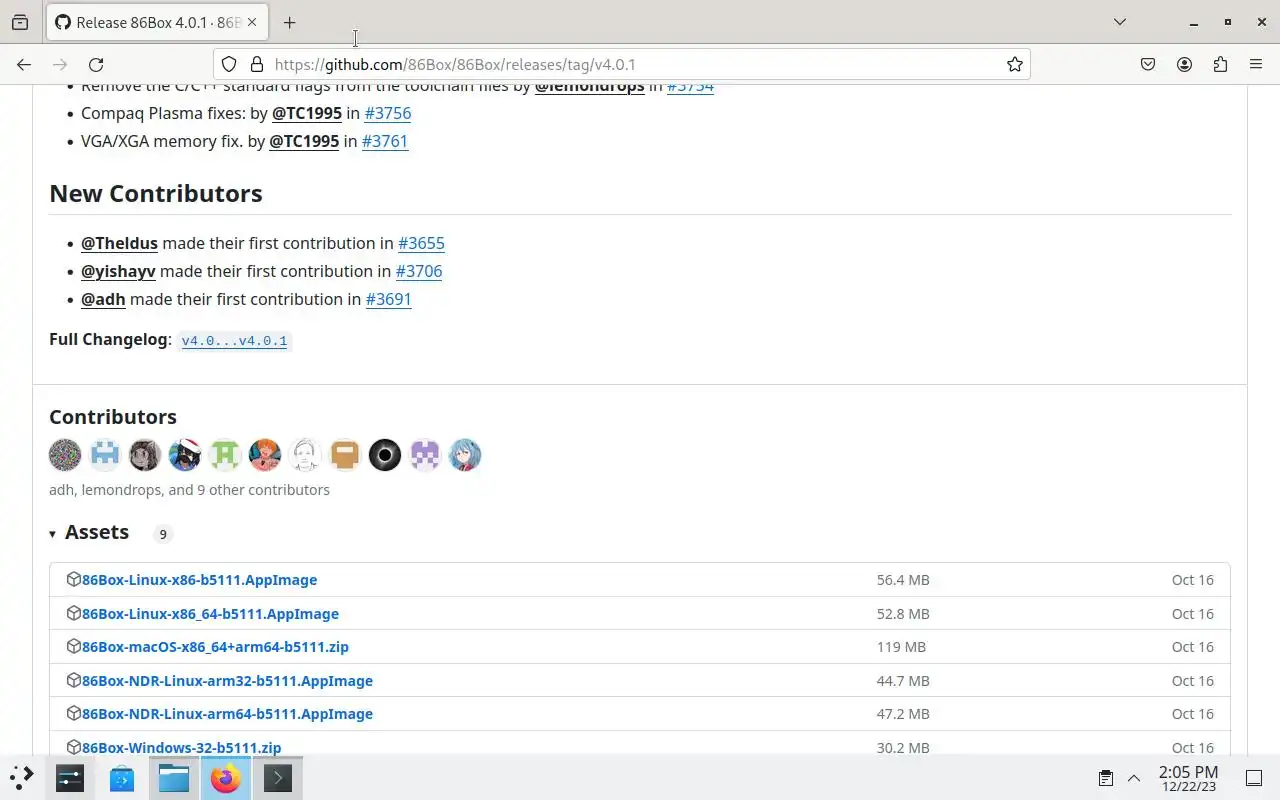The image size is (1280, 800).
Task: Click the Santa hat contributor avatar
Action: tap(185, 455)
